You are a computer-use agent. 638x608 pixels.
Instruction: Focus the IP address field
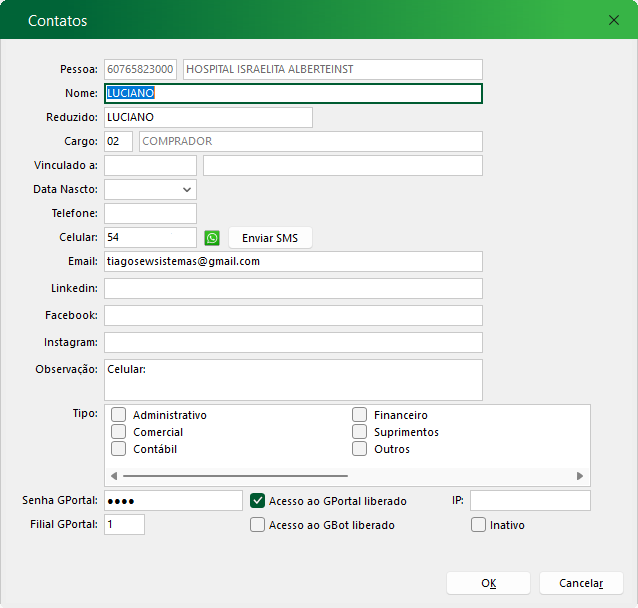[x=530, y=500]
